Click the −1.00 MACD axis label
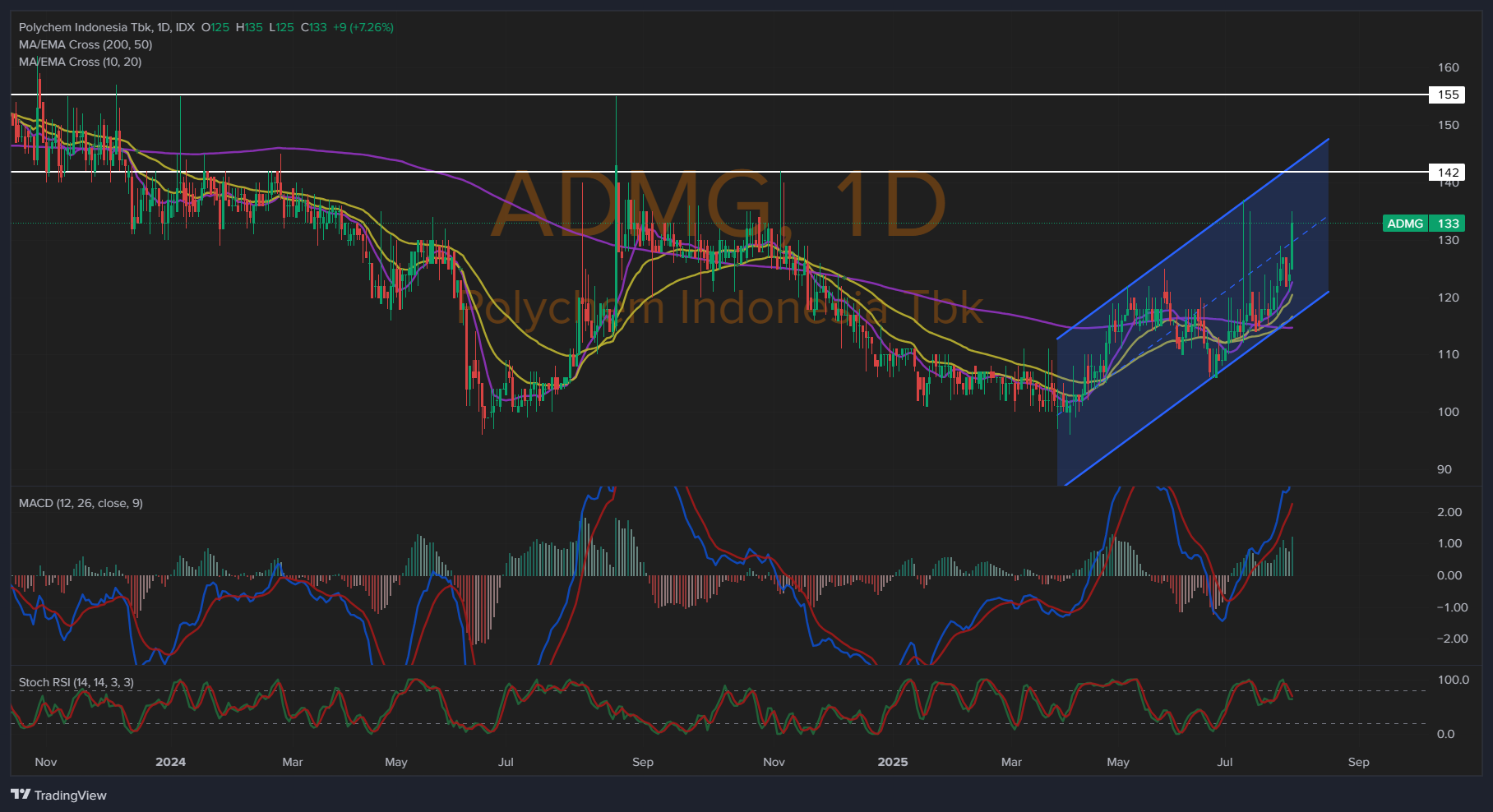The image size is (1493, 812). coord(1452,607)
